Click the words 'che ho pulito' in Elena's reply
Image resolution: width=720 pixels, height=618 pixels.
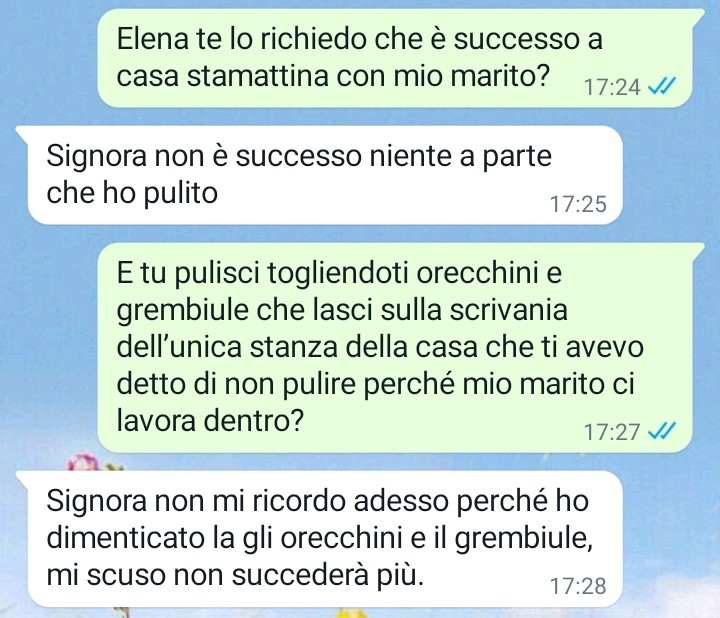point(132,193)
